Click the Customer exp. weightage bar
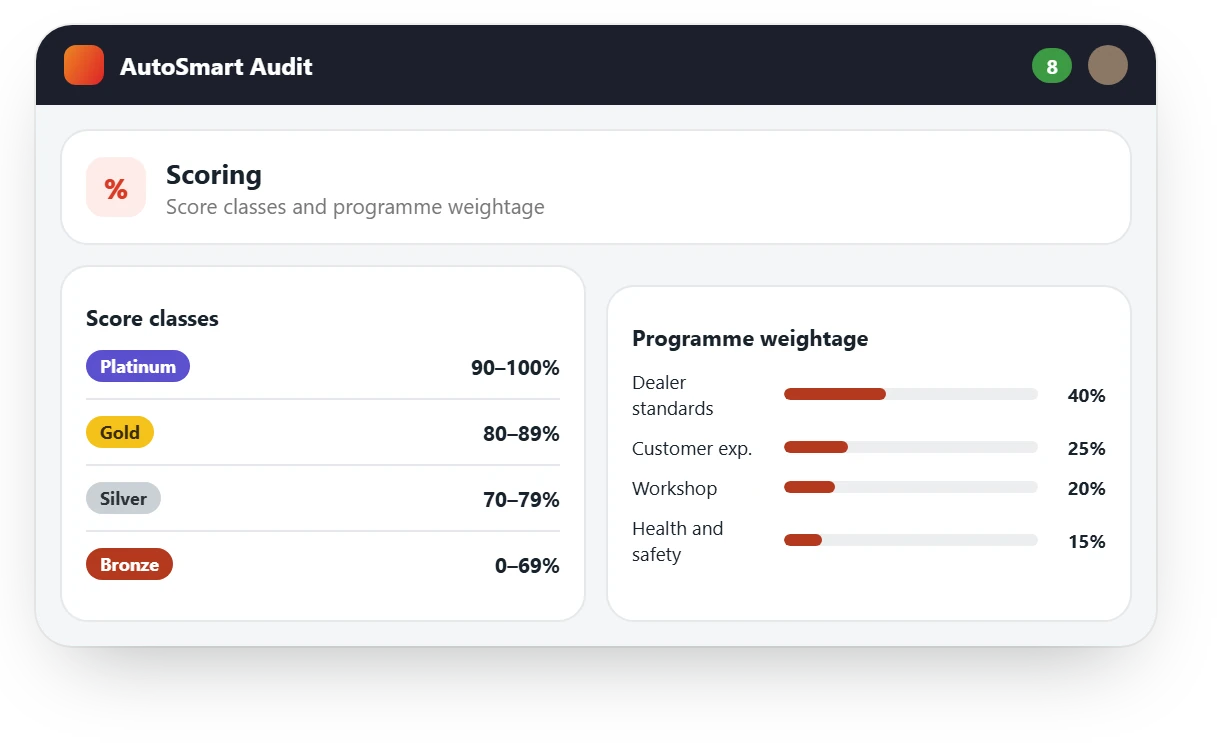The width and height of the screenshot is (1217, 743). click(911, 447)
